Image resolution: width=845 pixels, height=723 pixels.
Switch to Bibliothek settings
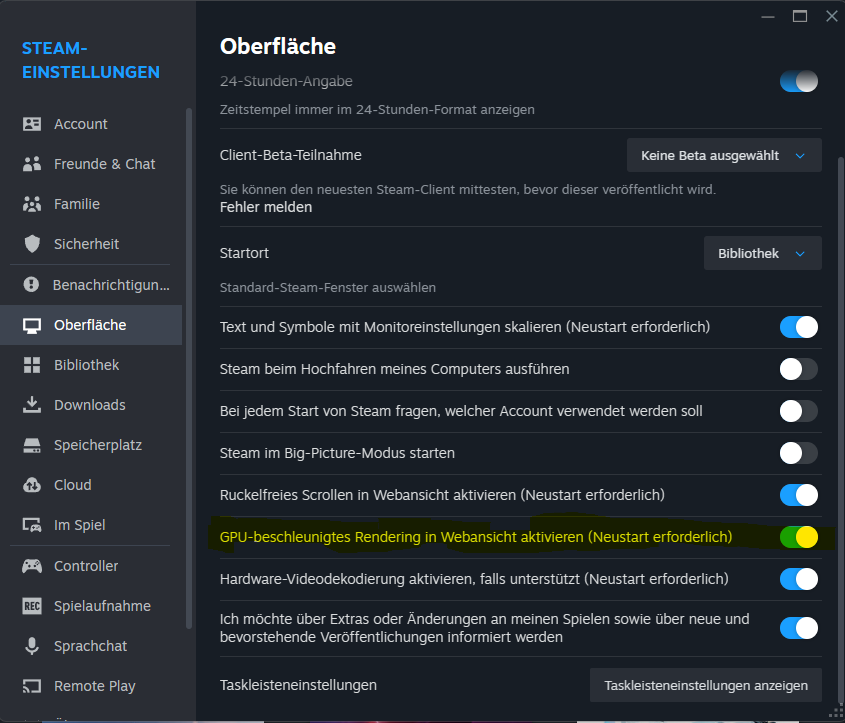(x=91, y=365)
